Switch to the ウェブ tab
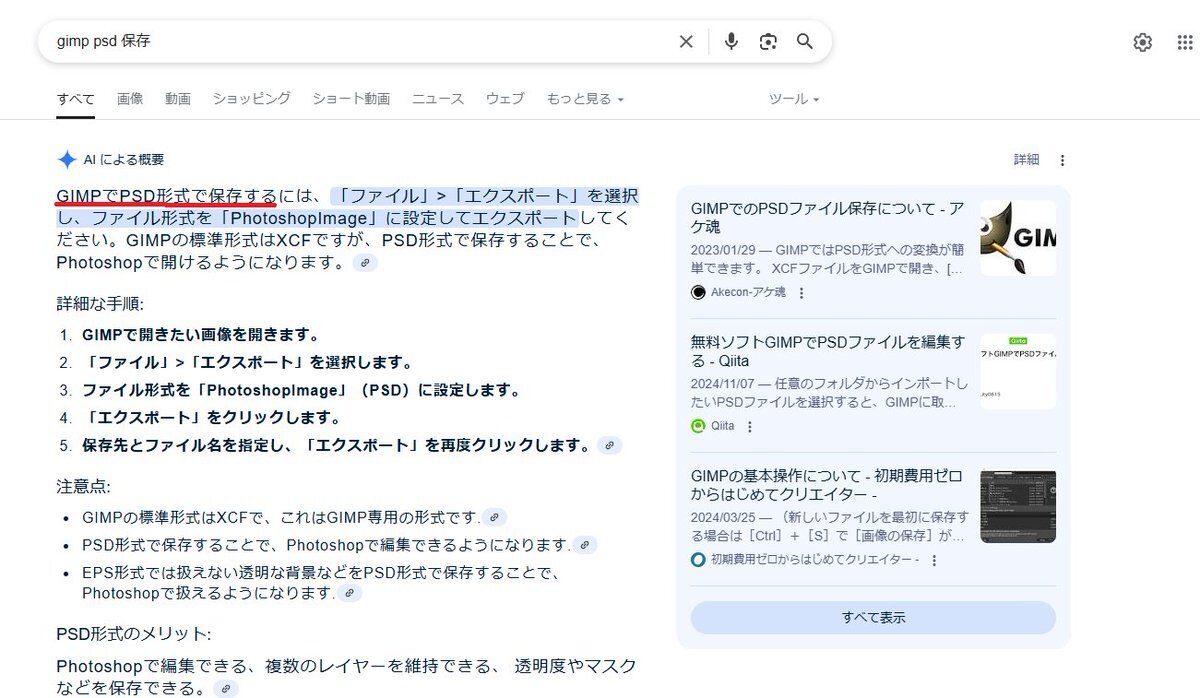The height and width of the screenshot is (698, 1200). coord(505,99)
